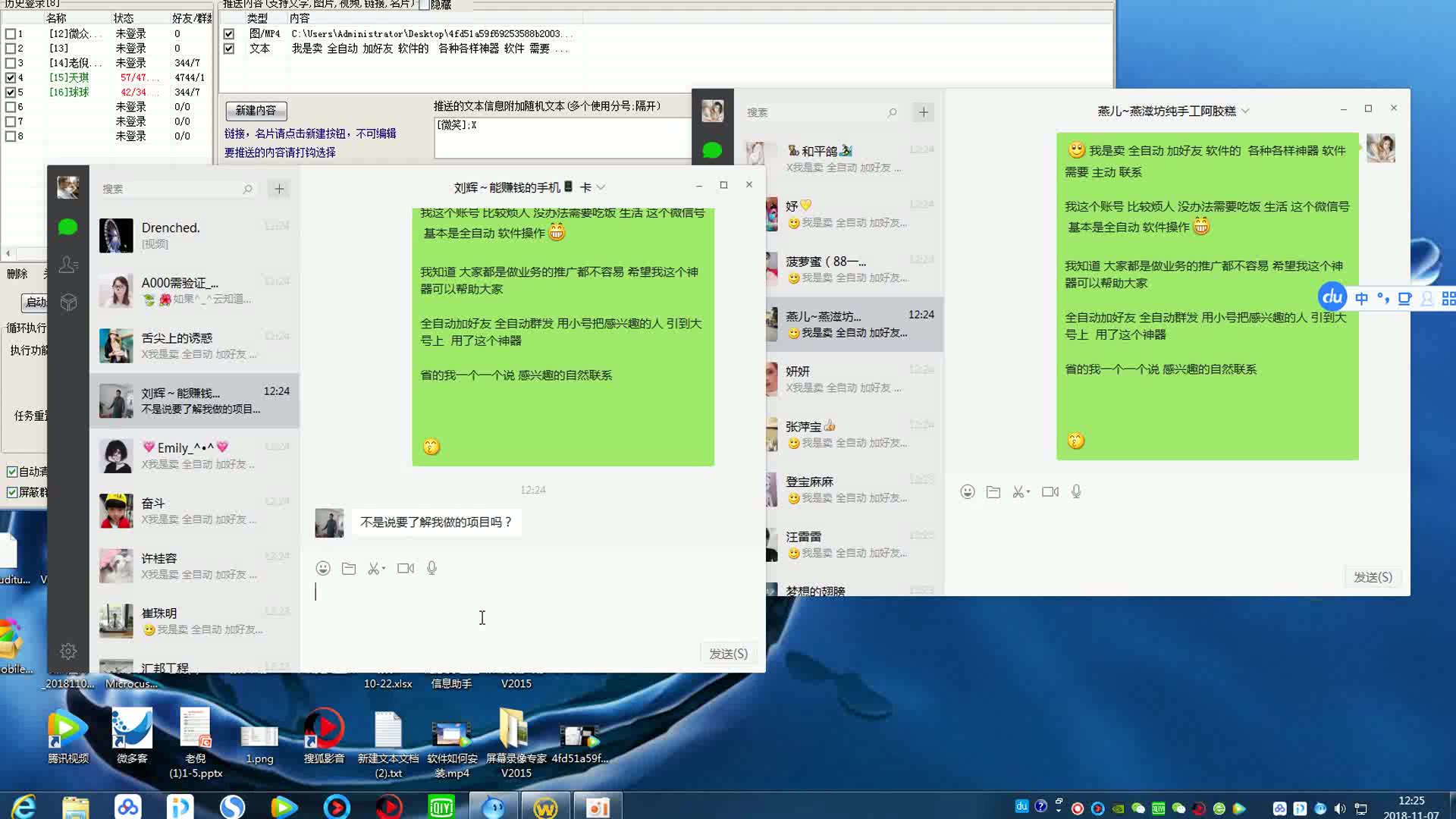
Task: Click 发送(S) in 燕儿 chat
Action: click(1373, 577)
